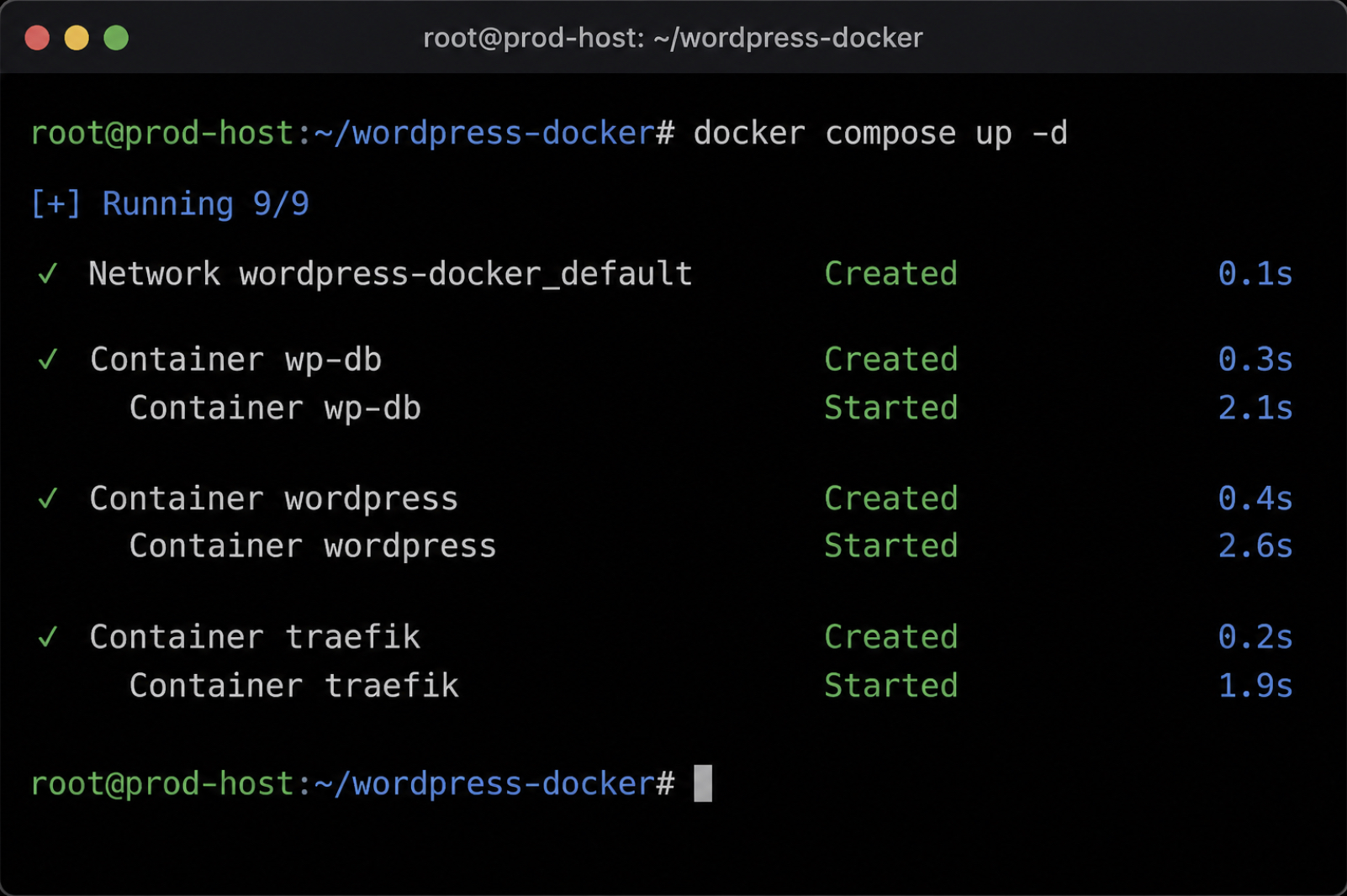Click 'Container wp-db' on the Created row
1347x896 pixels.
pos(235,360)
